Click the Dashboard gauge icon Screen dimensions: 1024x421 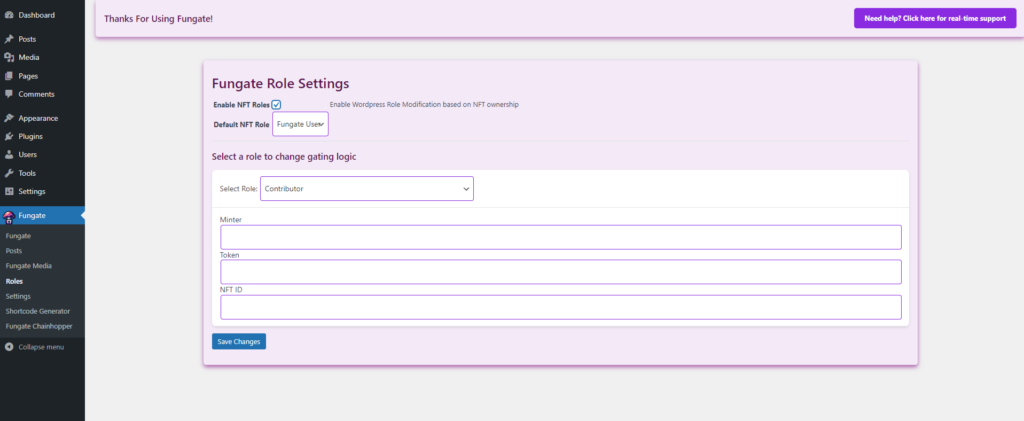click(x=9, y=15)
